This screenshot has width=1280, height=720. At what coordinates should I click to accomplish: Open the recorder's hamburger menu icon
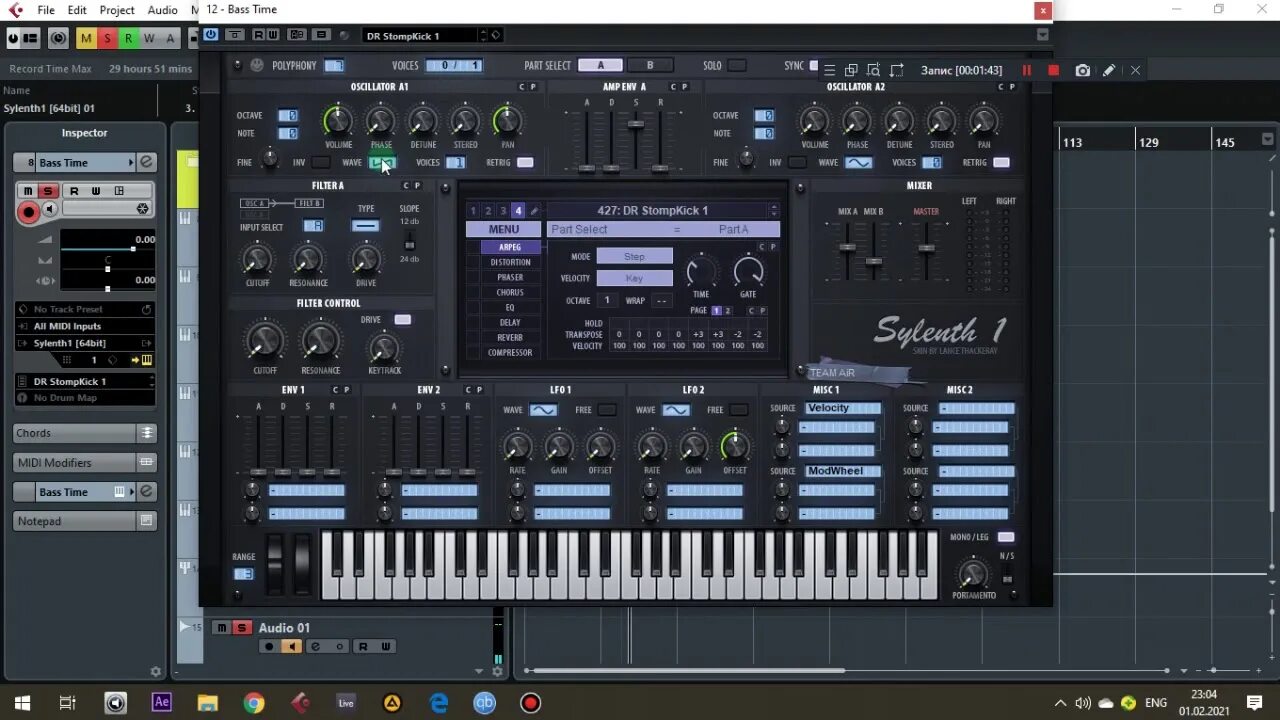(830, 70)
